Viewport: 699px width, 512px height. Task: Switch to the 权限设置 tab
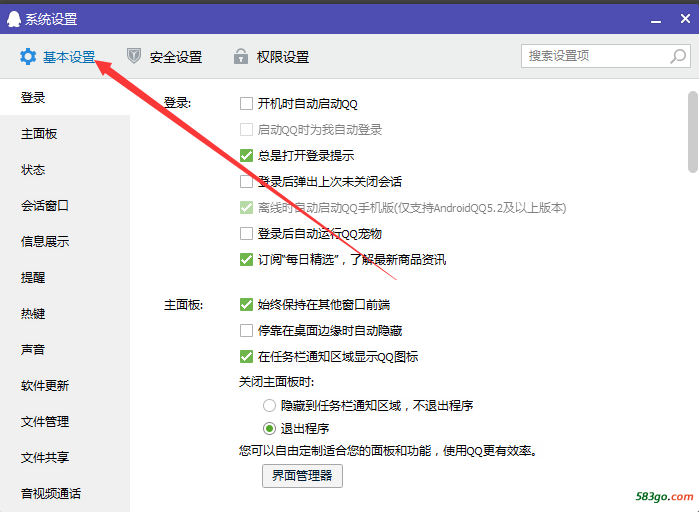click(x=271, y=57)
